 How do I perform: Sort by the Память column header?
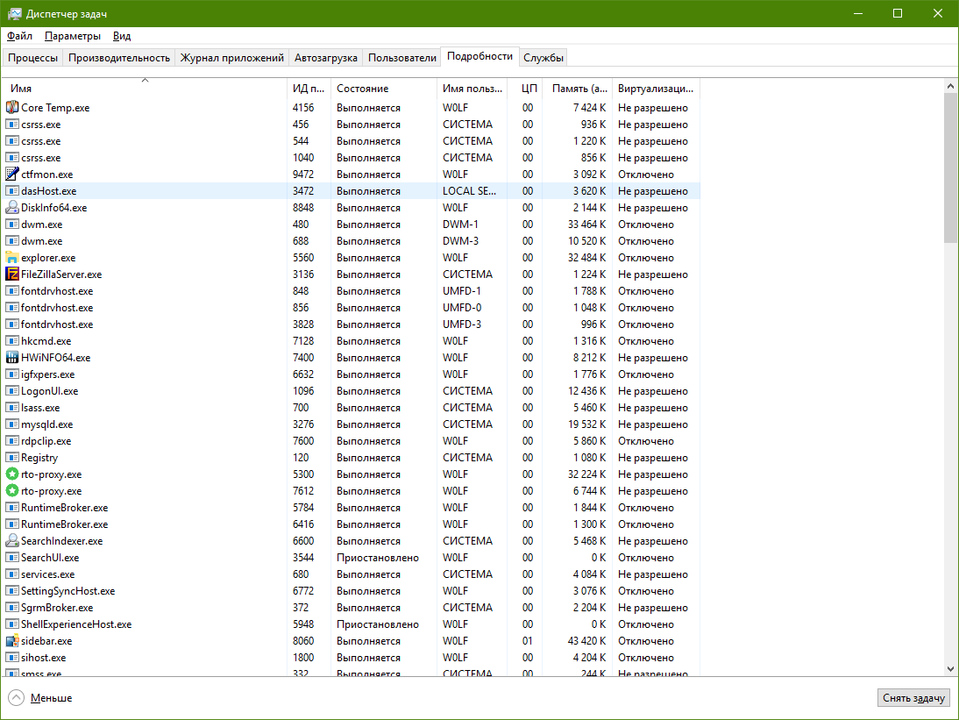pos(579,88)
